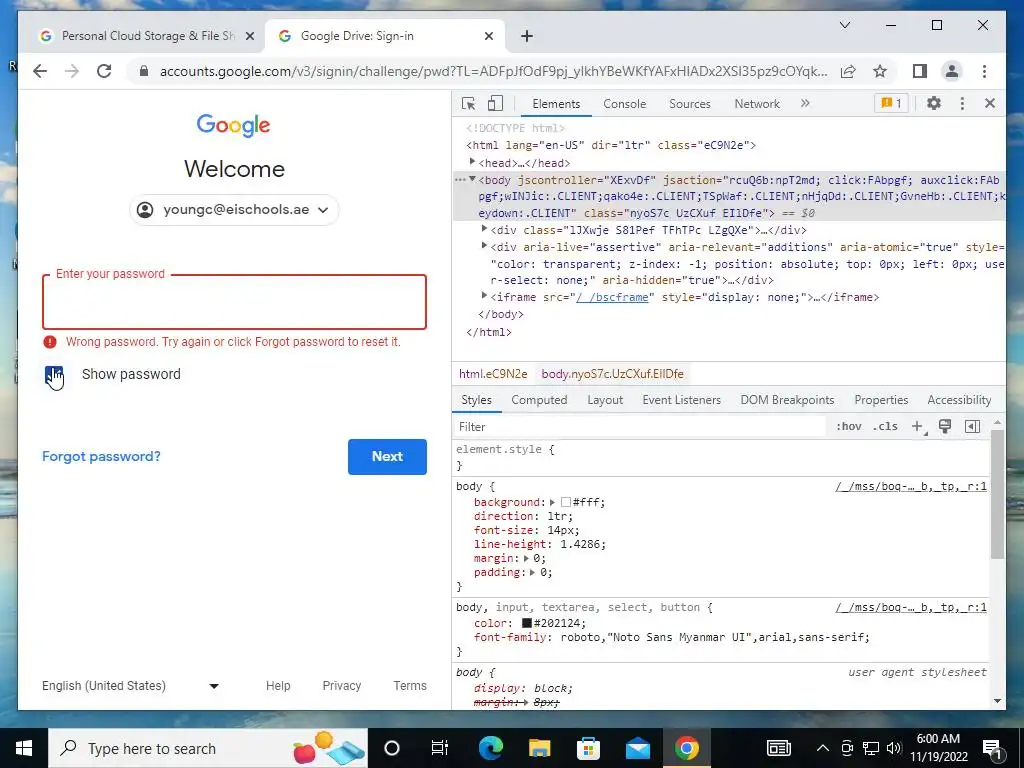
Task: Open Chrome three-dot menu
Action: tap(984, 71)
